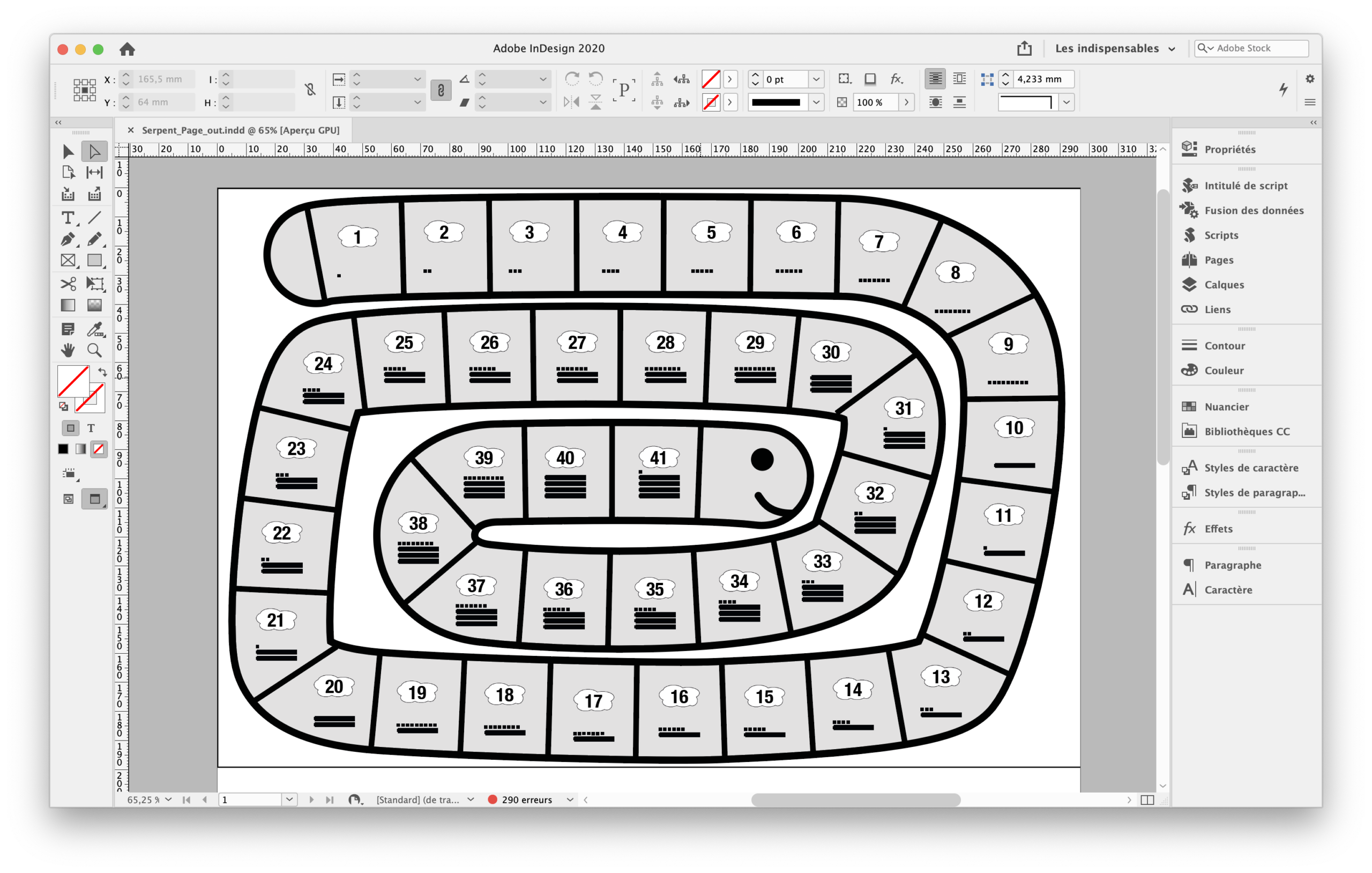
Task: Select the Pen tool
Action: point(68,240)
